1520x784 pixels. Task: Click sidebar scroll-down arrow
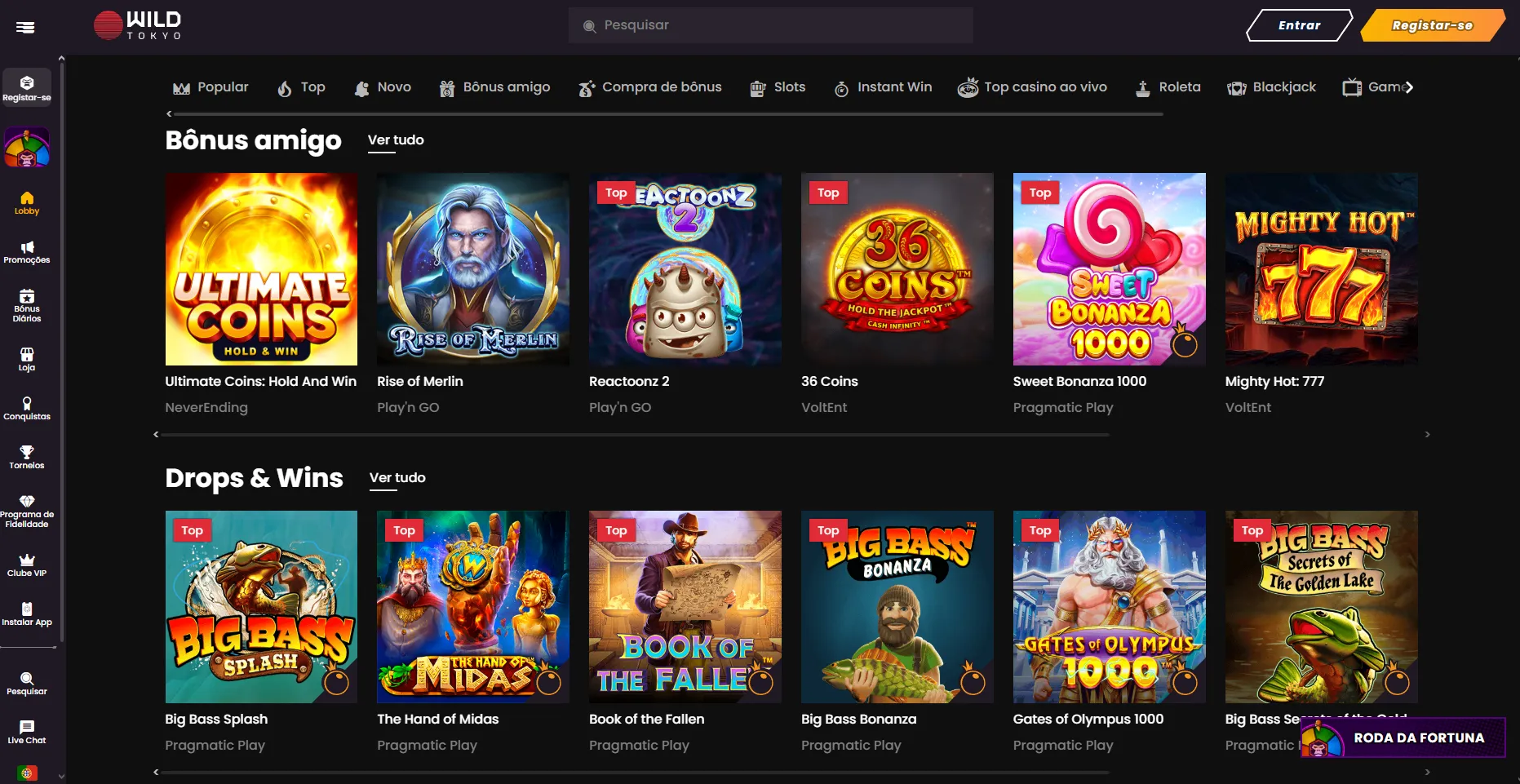point(61,777)
